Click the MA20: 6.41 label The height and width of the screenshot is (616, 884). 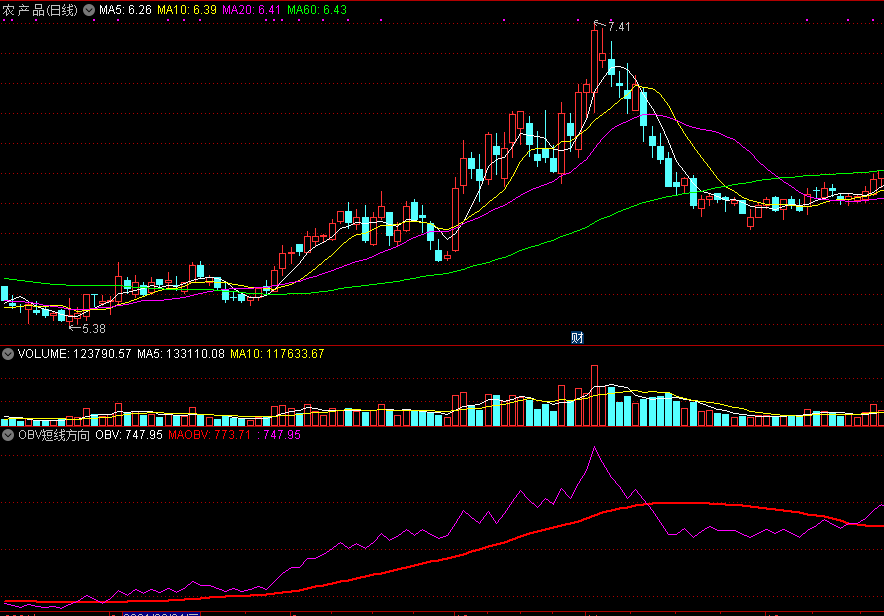click(x=251, y=10)
